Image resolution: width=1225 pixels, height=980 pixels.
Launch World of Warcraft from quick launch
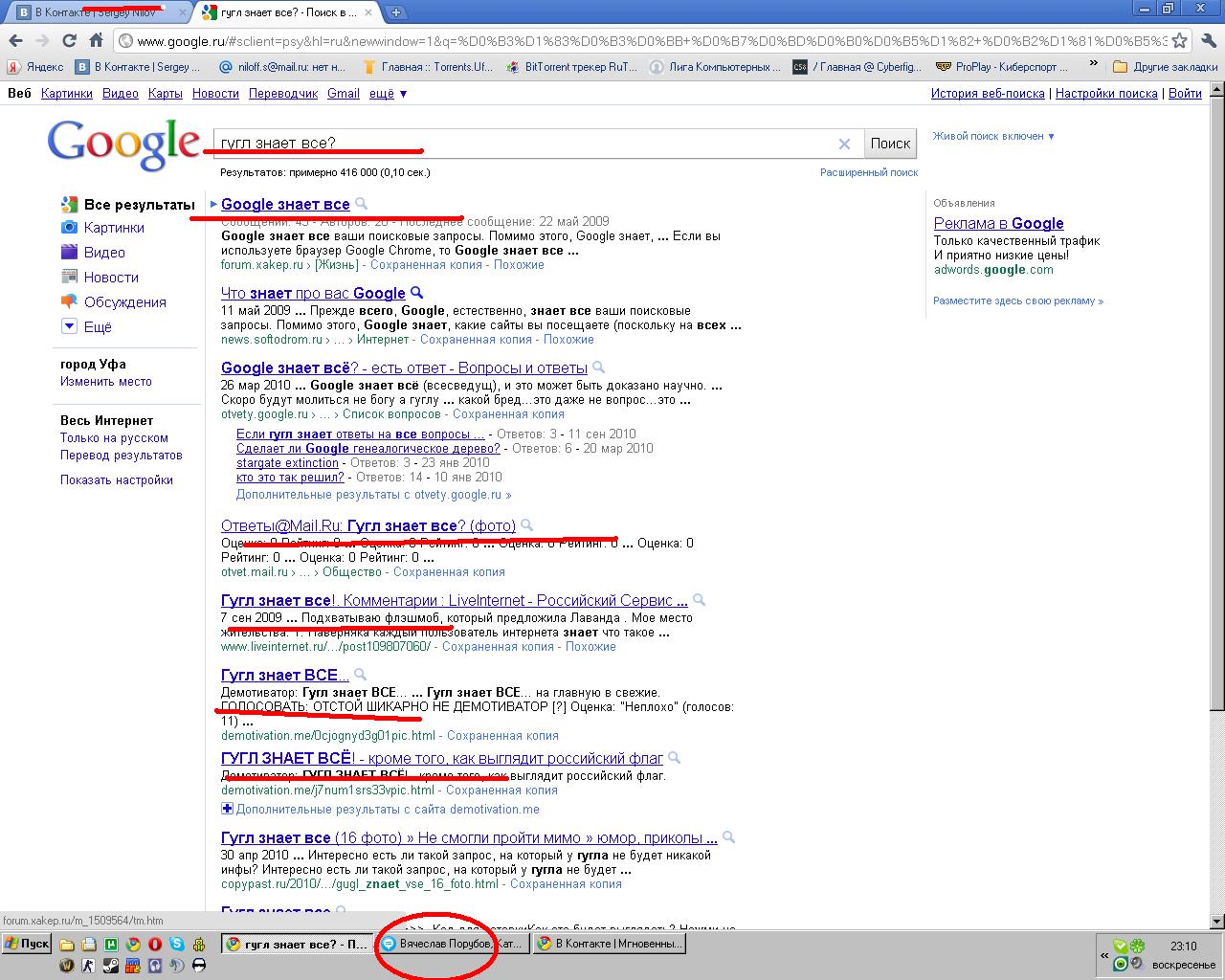tap(67, 966)
